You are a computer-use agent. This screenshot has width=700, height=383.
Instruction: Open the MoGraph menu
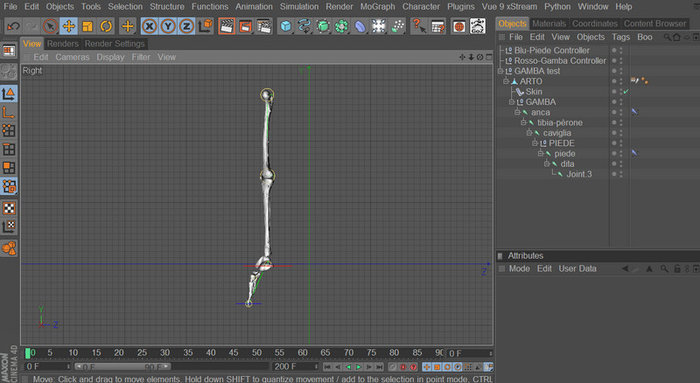tap(378, 7)
